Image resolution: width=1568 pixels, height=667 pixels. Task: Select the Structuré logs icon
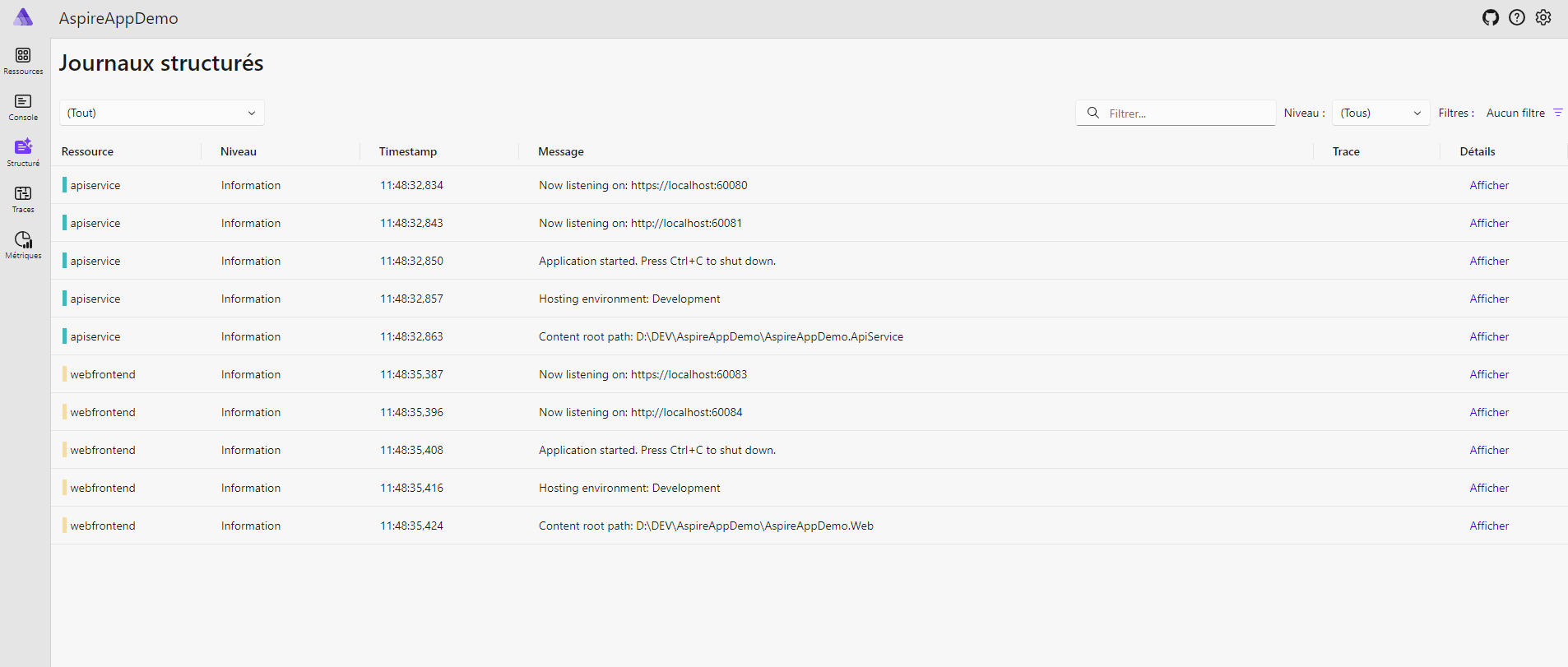point(23,148)
